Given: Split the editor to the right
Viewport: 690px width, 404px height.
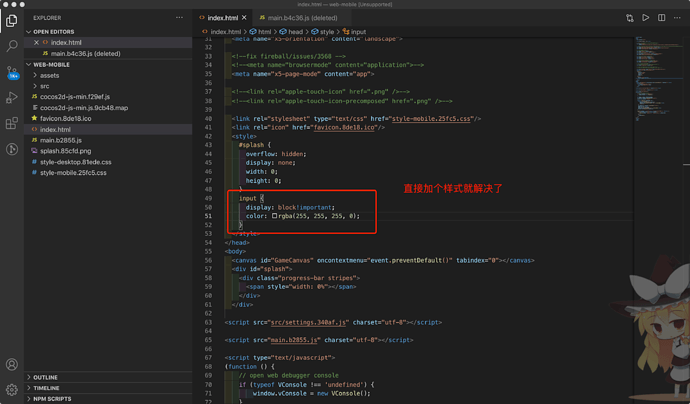Looking at the screenshot, I should (x=661, y=18).
